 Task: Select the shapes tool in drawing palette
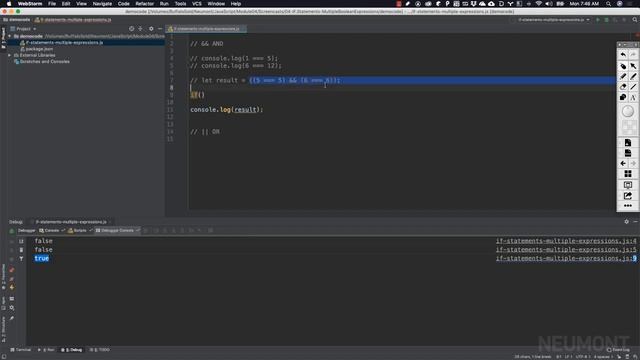click(623, 97)
